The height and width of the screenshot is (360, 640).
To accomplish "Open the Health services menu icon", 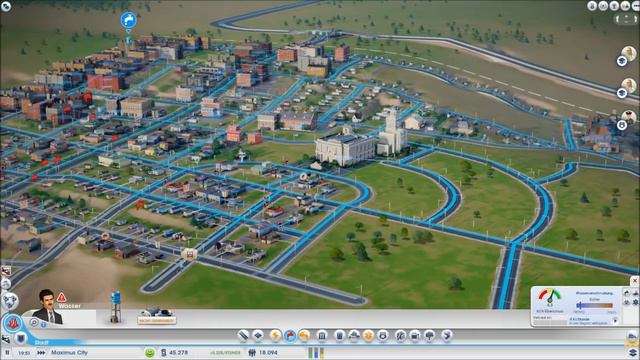I will (x=368, y=336).
